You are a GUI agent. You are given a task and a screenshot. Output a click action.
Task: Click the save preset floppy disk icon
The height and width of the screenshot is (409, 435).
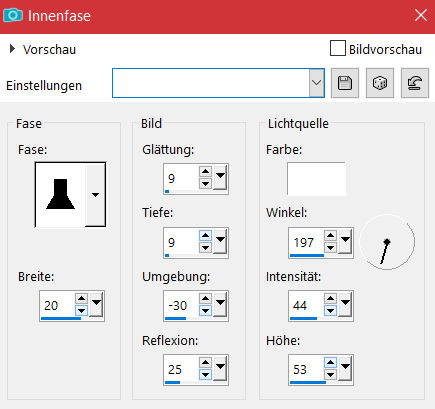pyautogui.click(x=345, y=83)
